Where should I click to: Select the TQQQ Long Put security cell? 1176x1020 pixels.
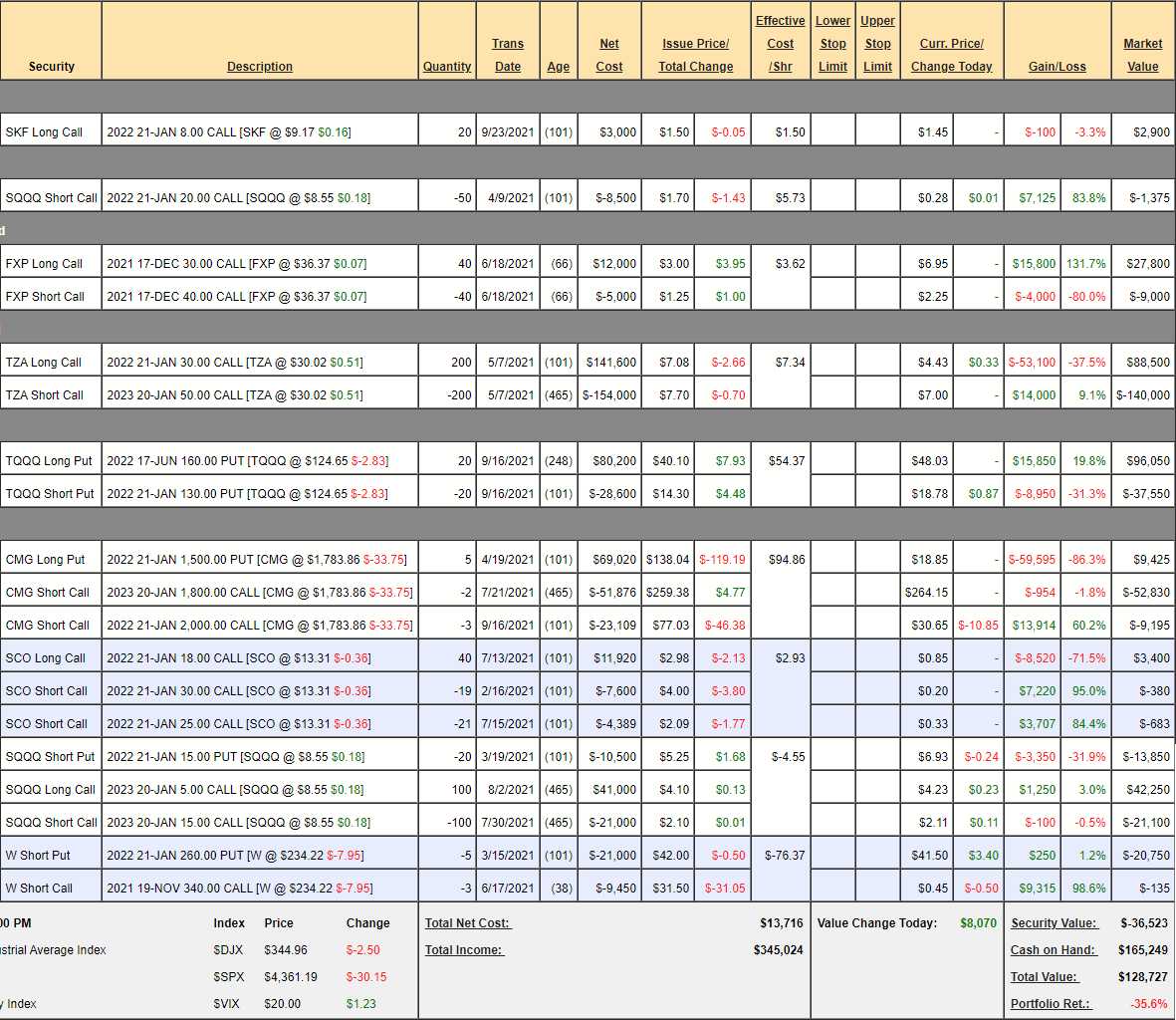pos(49,461)
